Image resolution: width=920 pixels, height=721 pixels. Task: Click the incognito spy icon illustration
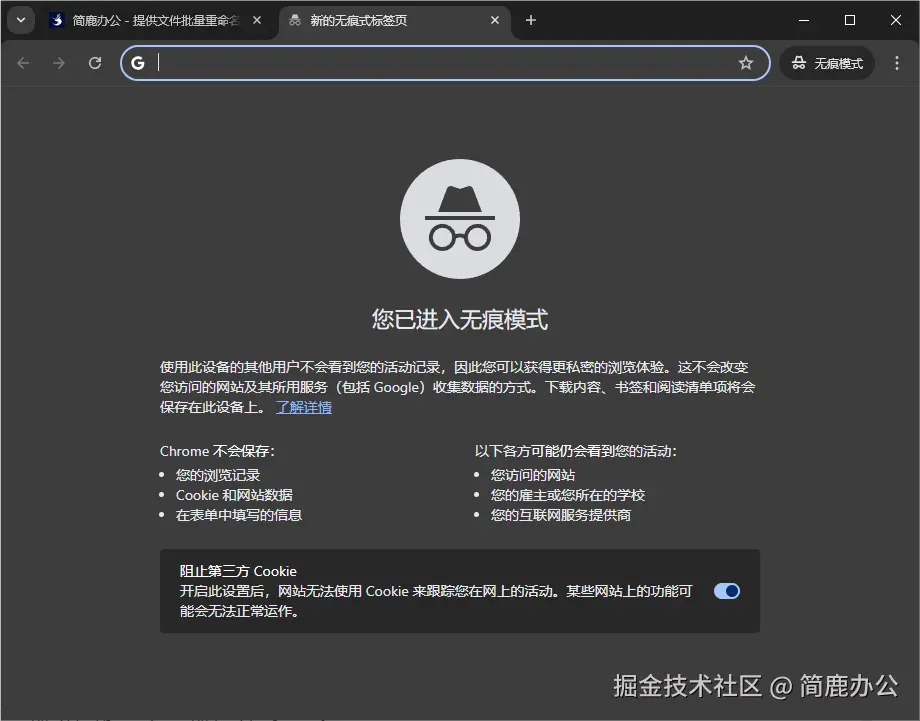[460, 218]
